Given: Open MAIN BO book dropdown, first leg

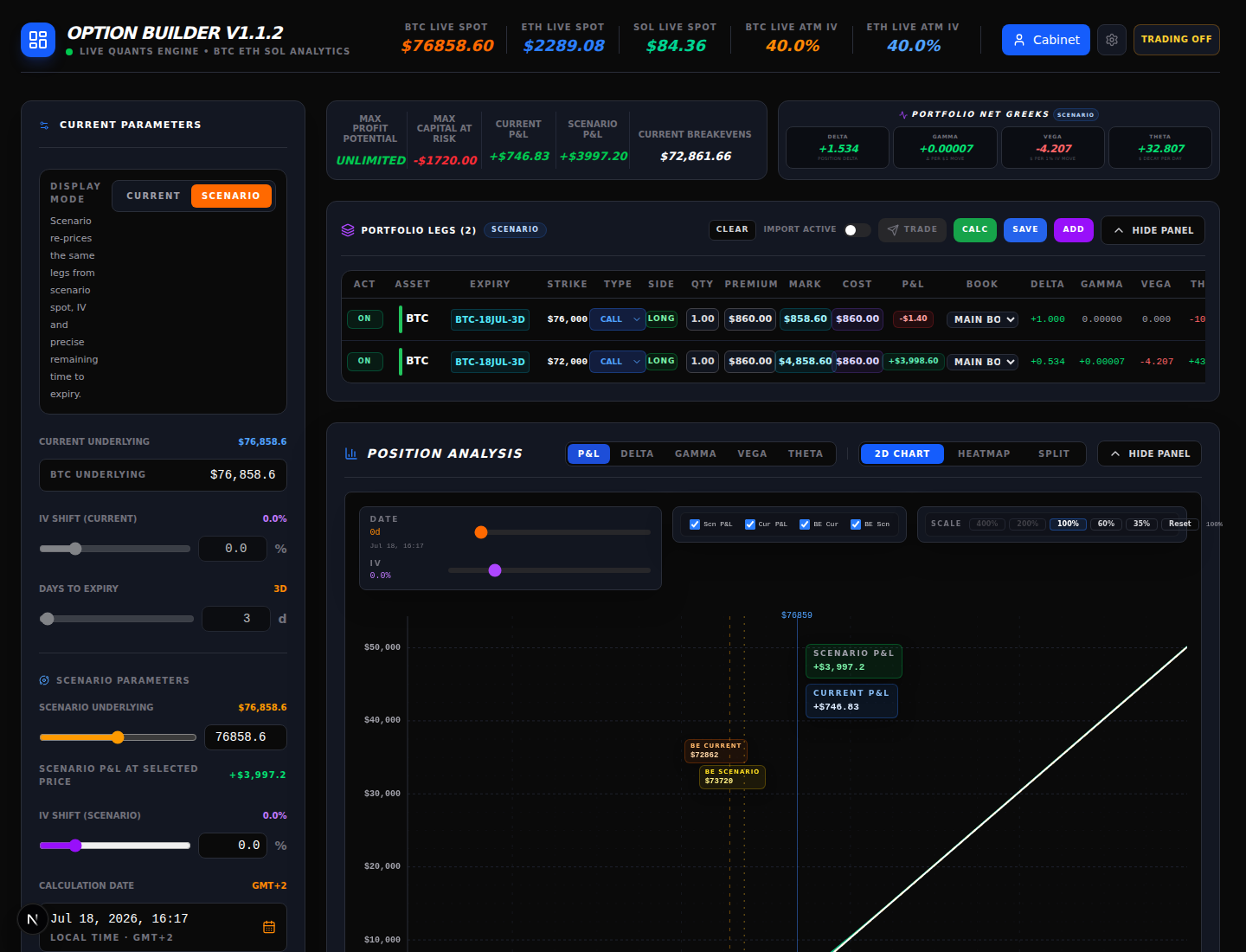Looking at the screenshot, I should point(983,319).
